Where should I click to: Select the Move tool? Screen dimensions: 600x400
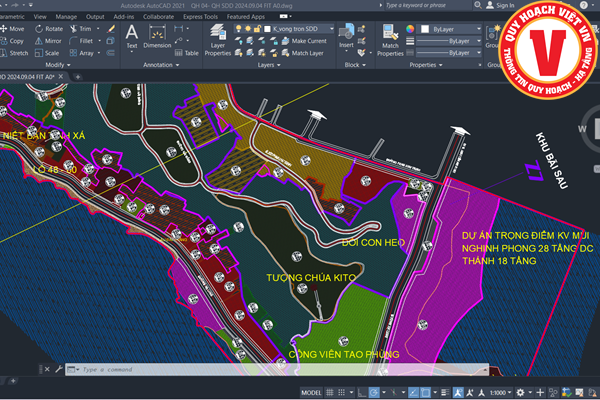(x=13, y=29)
